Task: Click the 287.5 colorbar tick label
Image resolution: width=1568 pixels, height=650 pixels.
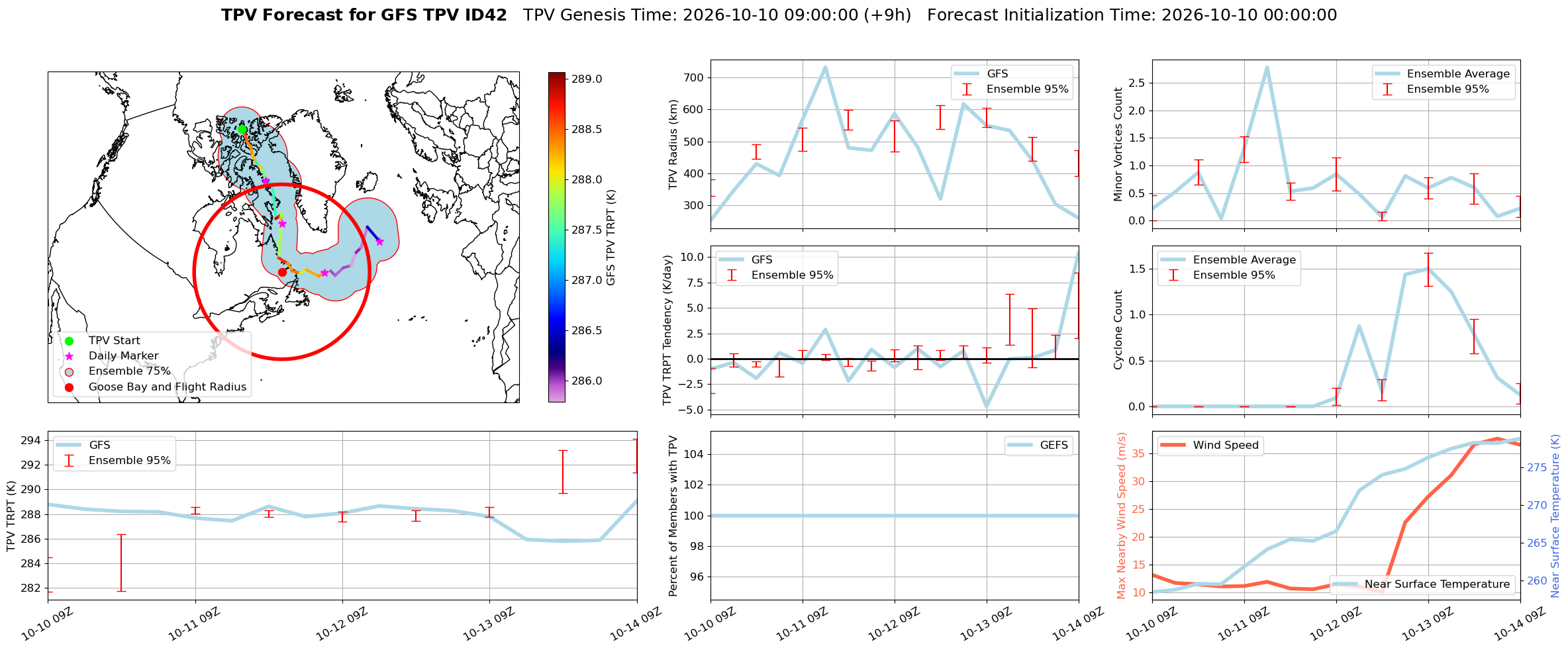Action: (x=587, y=230)
